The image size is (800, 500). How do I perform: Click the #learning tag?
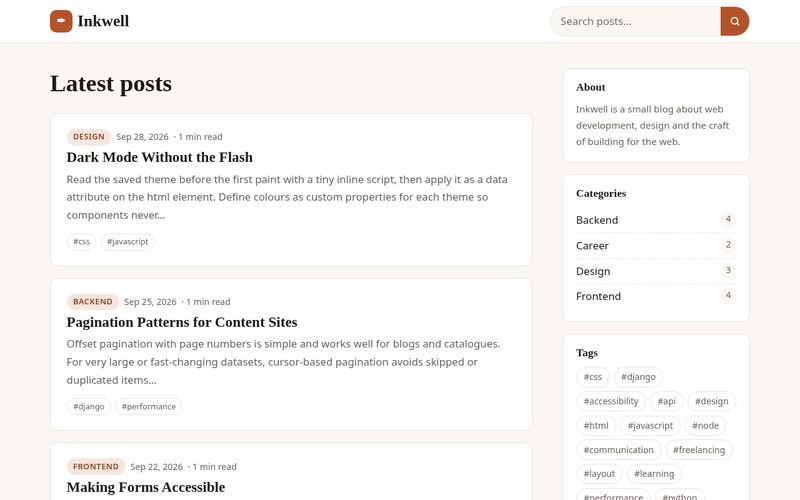click(654, 473)
